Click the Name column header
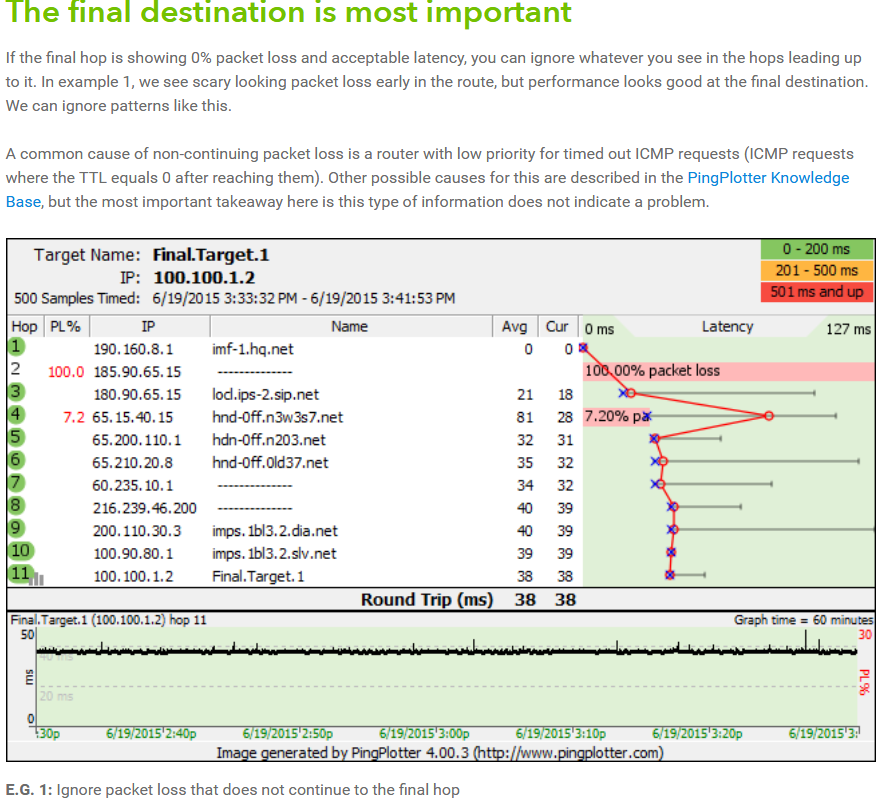 point(350,326)
